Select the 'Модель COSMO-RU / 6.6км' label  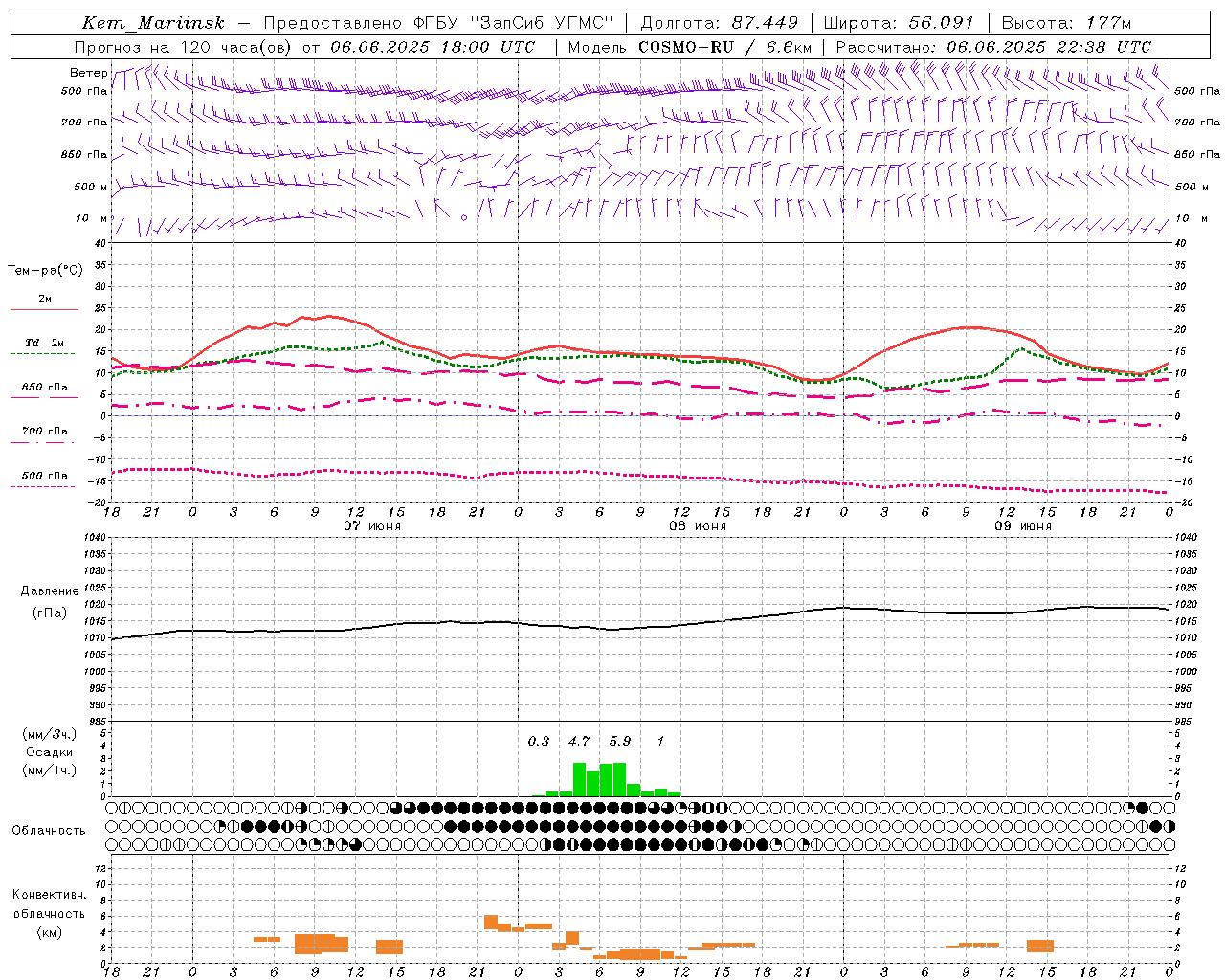point(690,47)
